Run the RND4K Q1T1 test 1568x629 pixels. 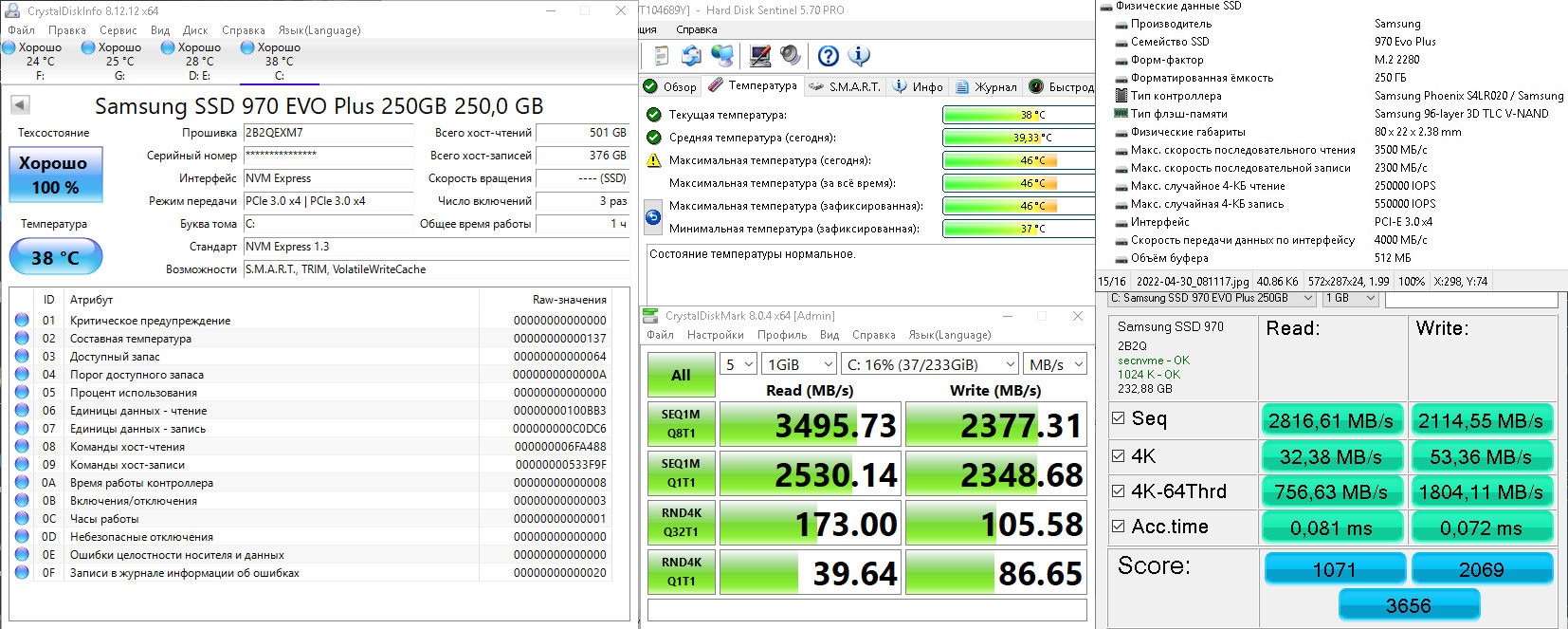coord(681,571)
